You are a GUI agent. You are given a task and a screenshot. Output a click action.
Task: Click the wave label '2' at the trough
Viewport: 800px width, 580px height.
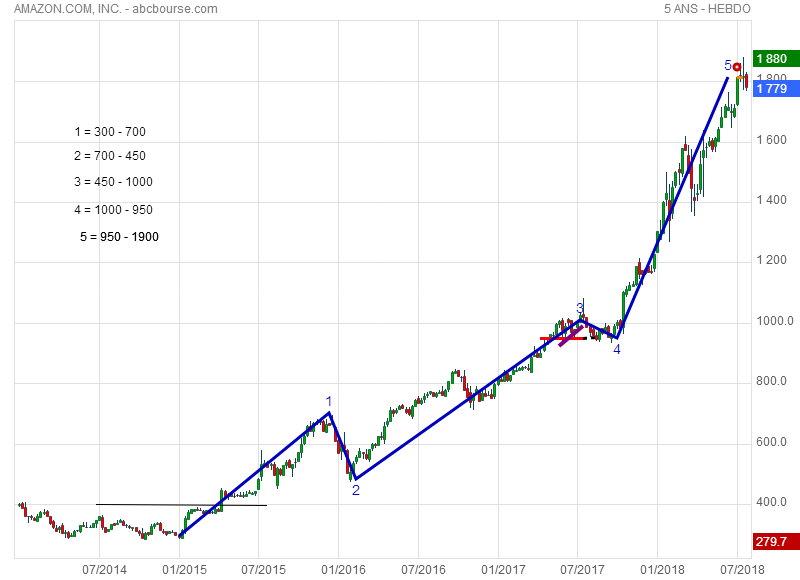click(356, 490)
